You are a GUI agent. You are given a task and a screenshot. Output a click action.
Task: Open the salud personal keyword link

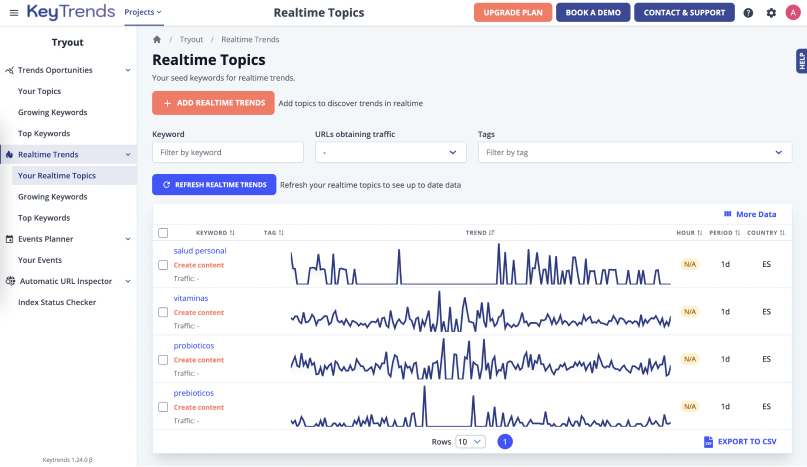pos(200,251)
